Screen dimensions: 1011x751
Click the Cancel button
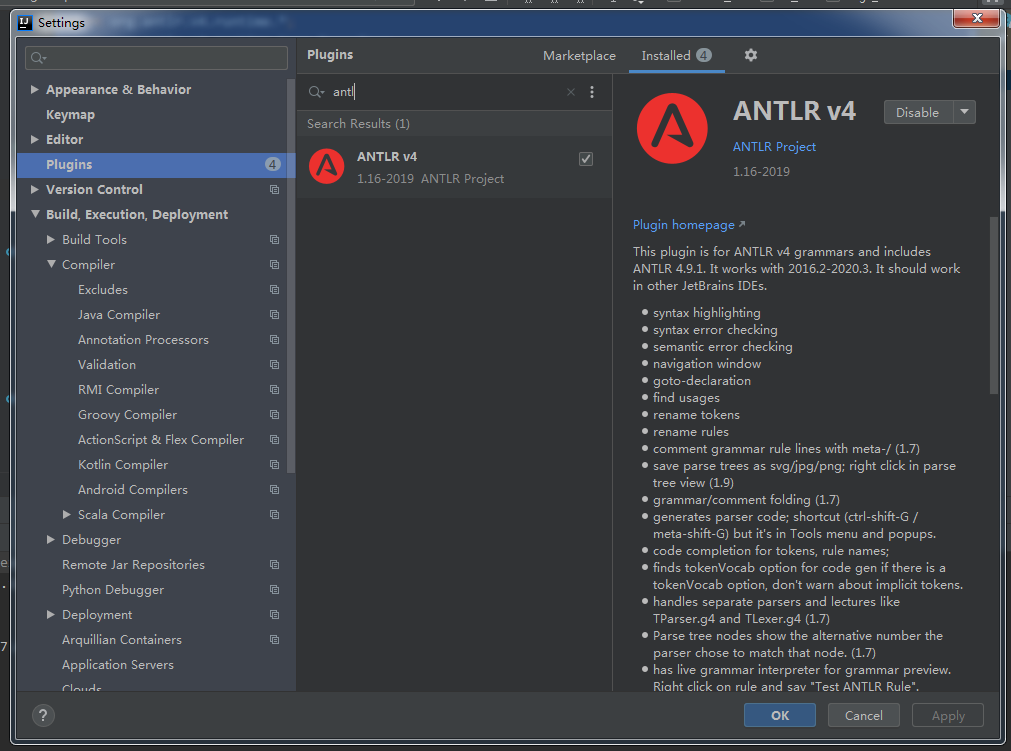(x=863, y=716)
